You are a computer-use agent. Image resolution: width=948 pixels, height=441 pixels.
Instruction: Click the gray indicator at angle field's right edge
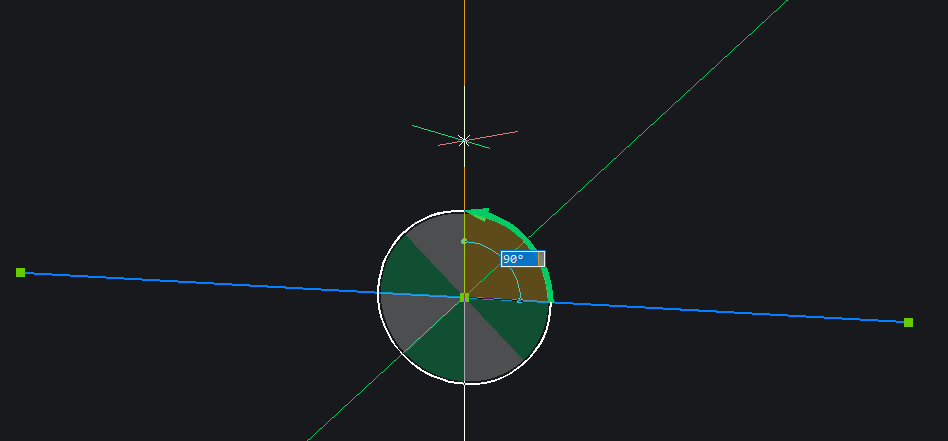point(541,259)
